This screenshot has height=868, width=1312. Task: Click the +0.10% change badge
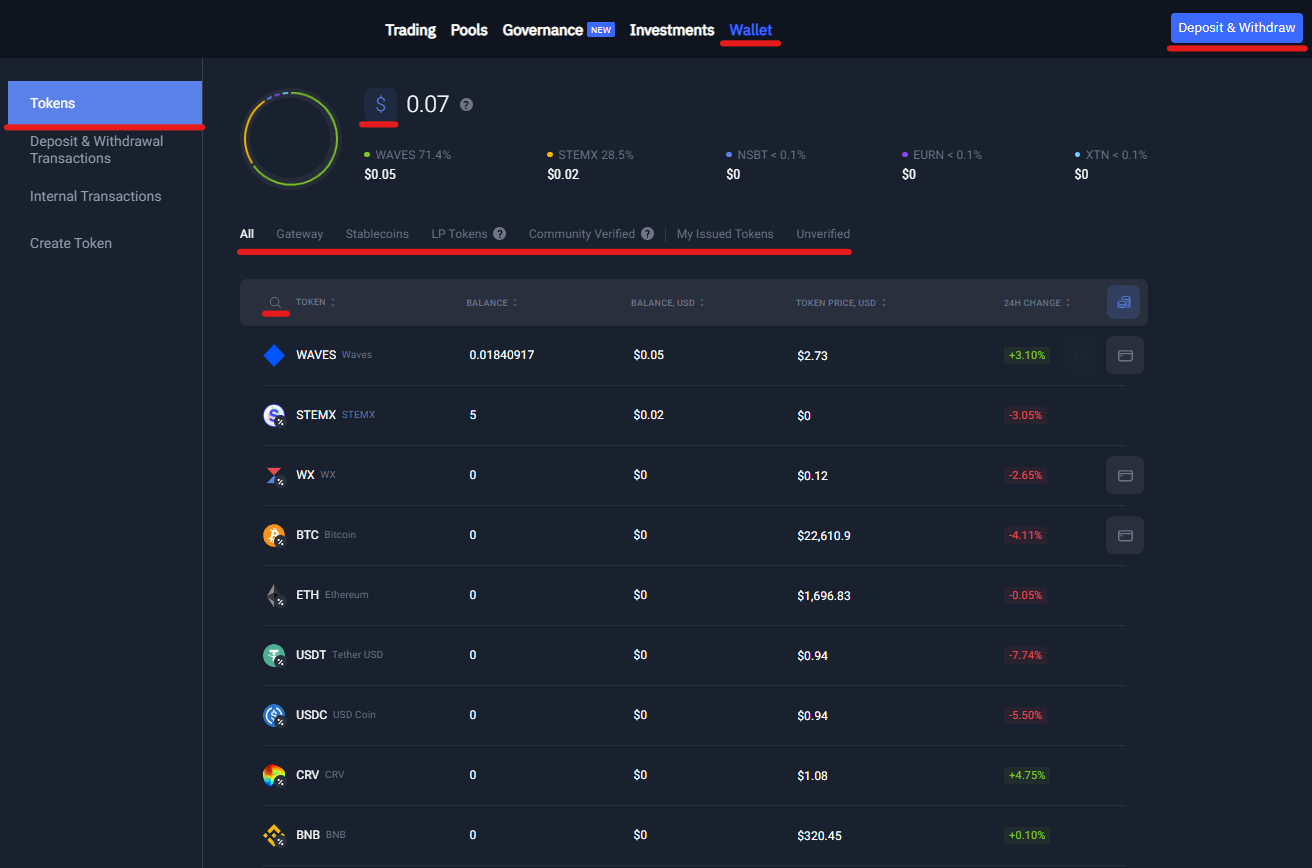1027,835
